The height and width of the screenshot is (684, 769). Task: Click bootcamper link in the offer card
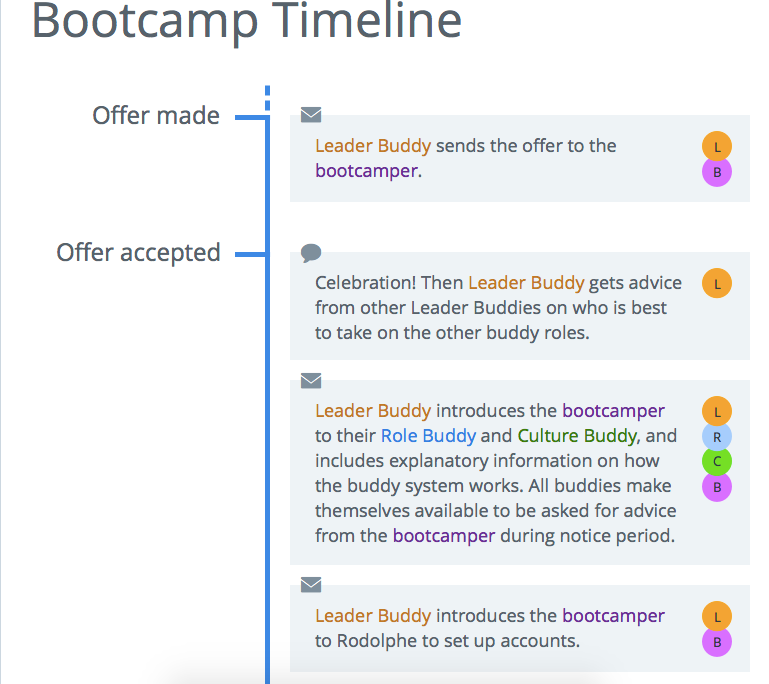[366, 171]
